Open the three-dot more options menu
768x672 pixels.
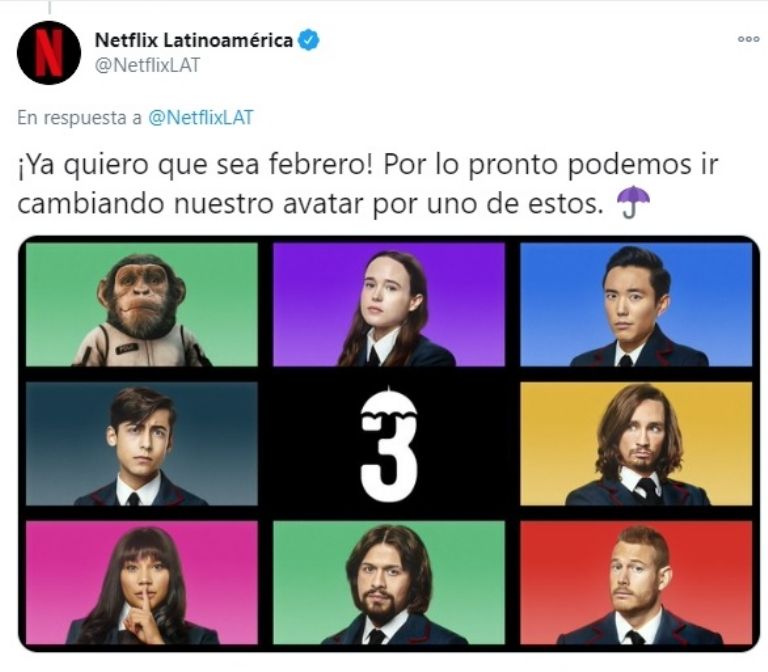748,40
